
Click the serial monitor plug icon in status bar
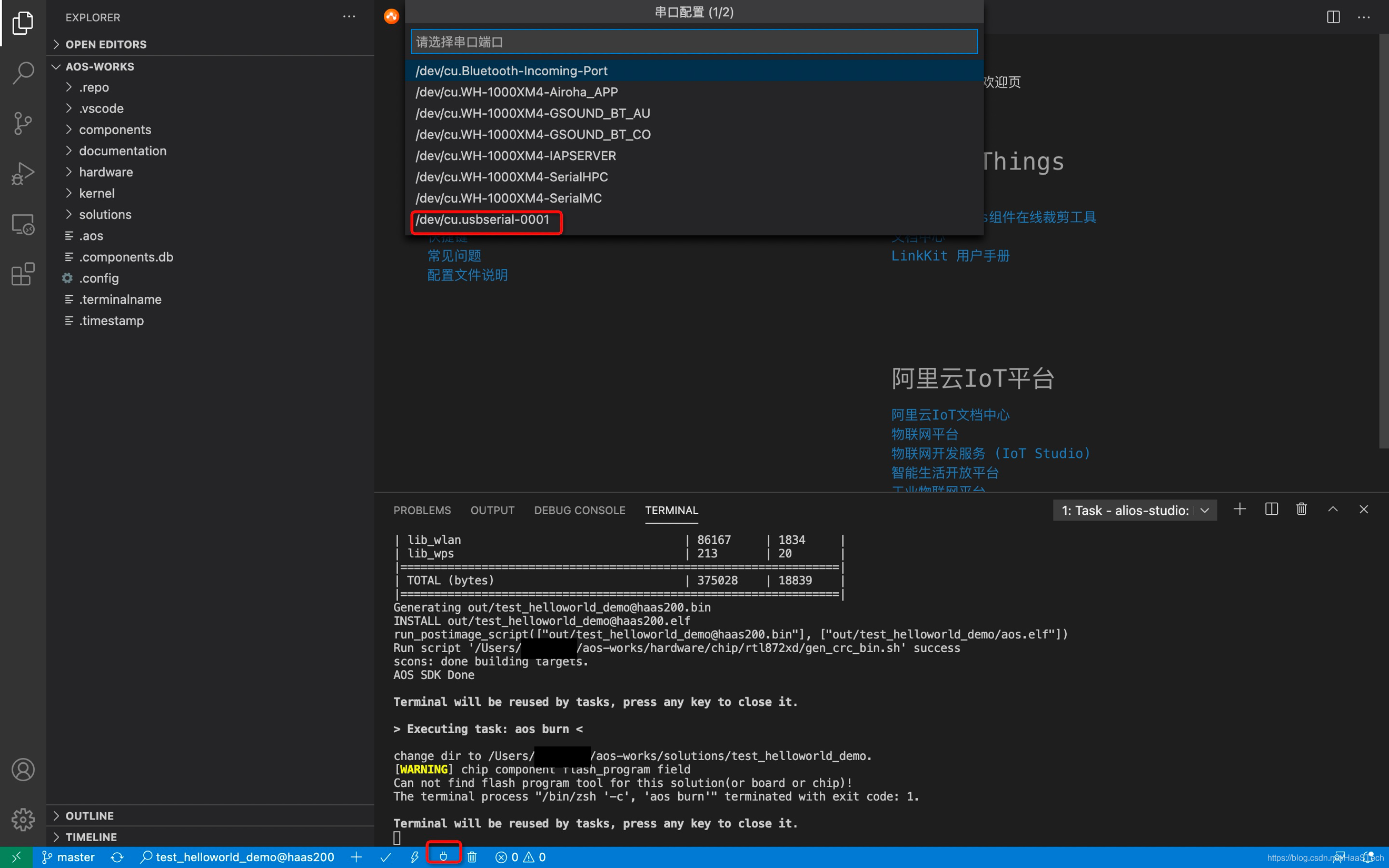(x=443, y=856)
